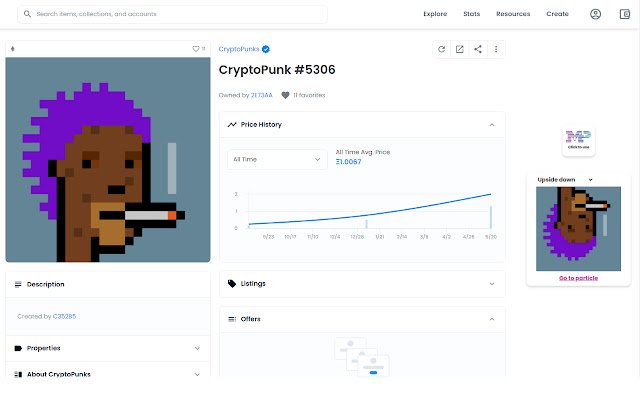
Task: Click the upside down punk thumbnail
Action: point(578,229)
